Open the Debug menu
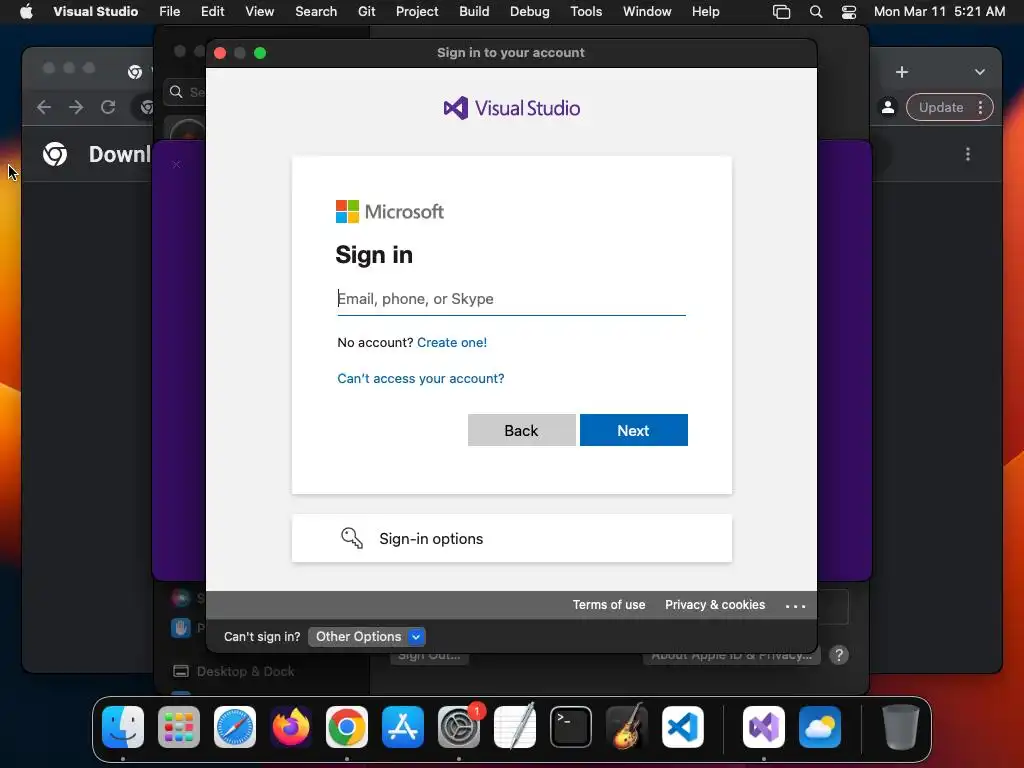 pyautogui.click(x=530, y=11)
